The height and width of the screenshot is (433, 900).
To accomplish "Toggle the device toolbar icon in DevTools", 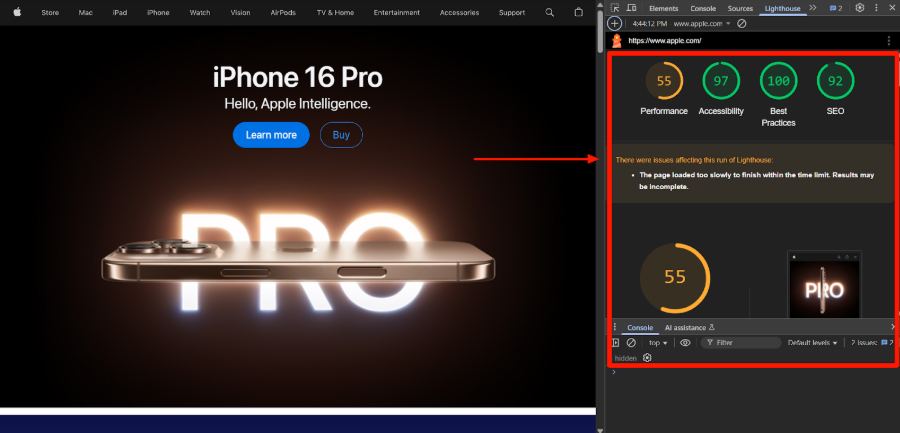I will tap(631, 8).
